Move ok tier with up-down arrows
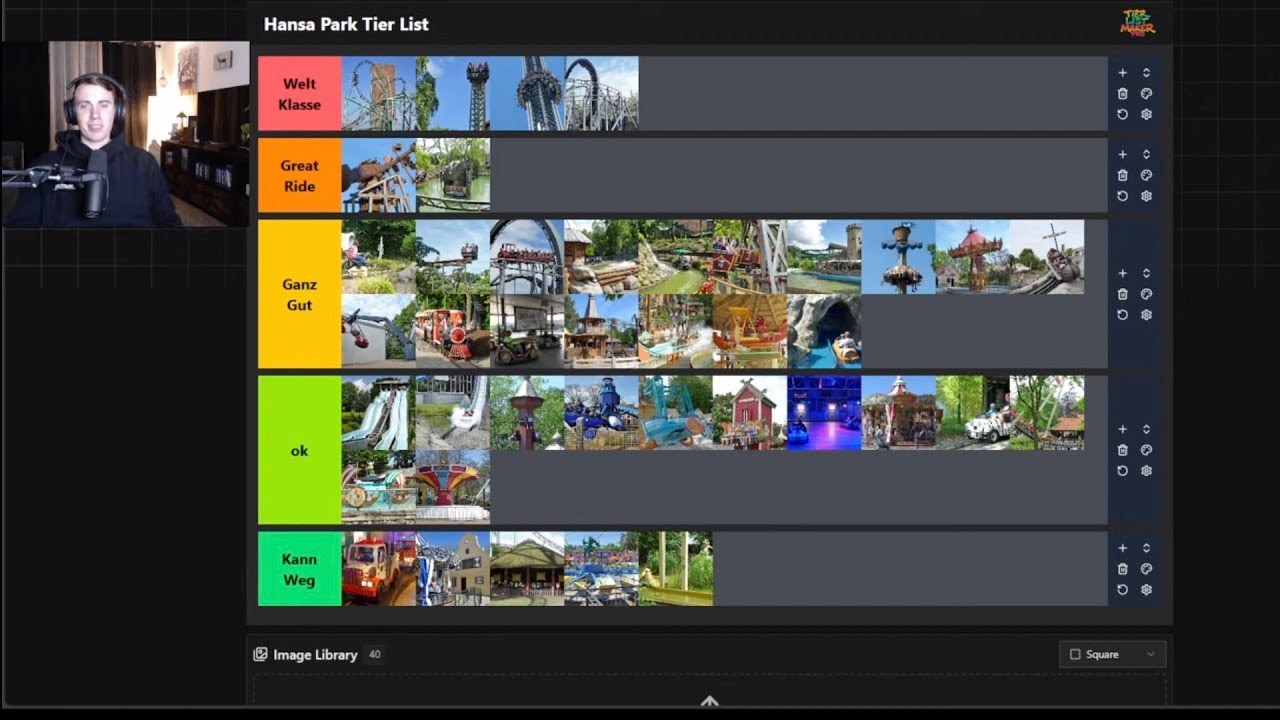 click(1146, 430)
